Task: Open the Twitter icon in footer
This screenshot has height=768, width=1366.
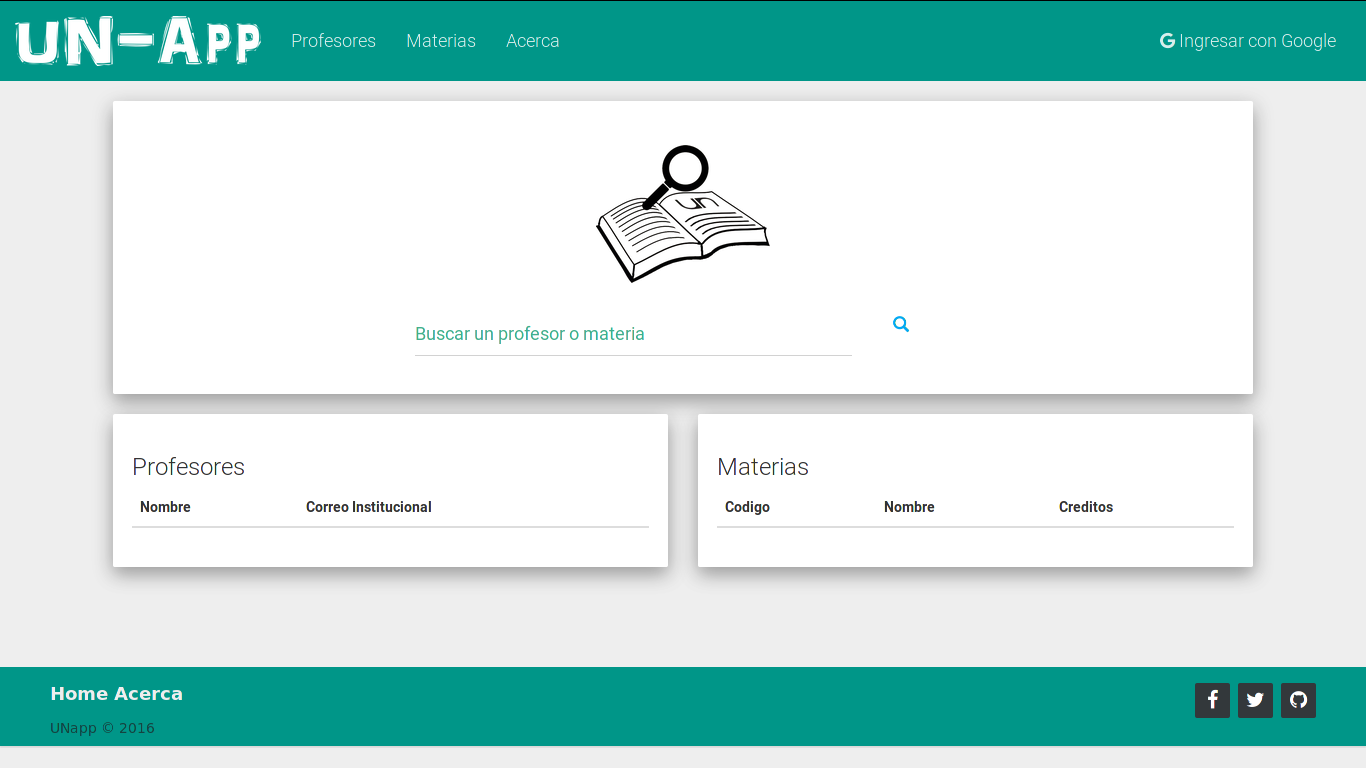Action: [x=1255, y=700]
